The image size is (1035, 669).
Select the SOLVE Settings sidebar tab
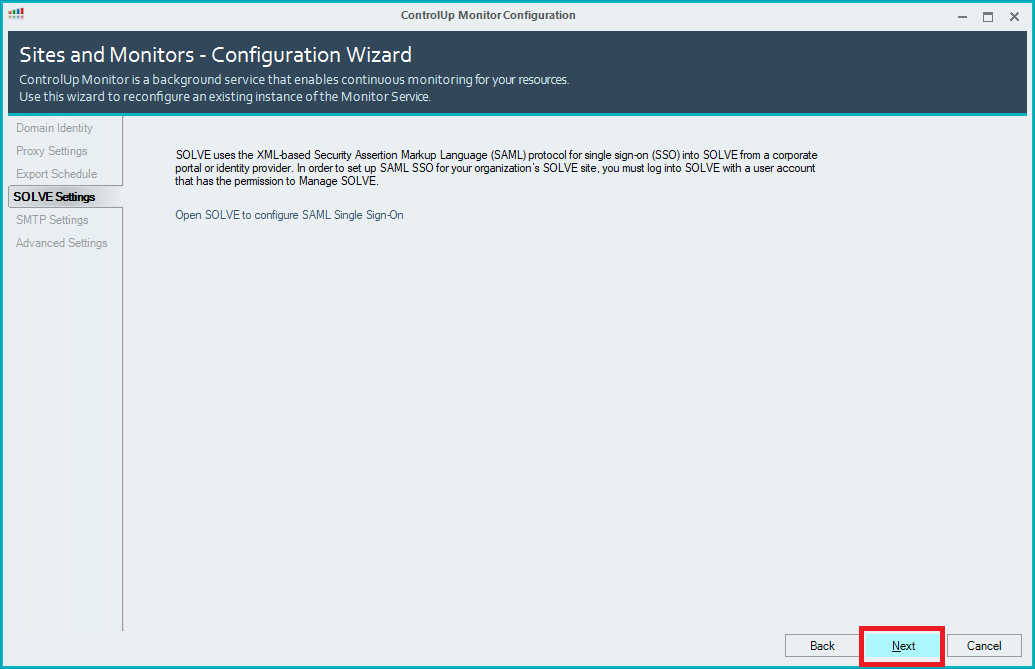point(55,197)
